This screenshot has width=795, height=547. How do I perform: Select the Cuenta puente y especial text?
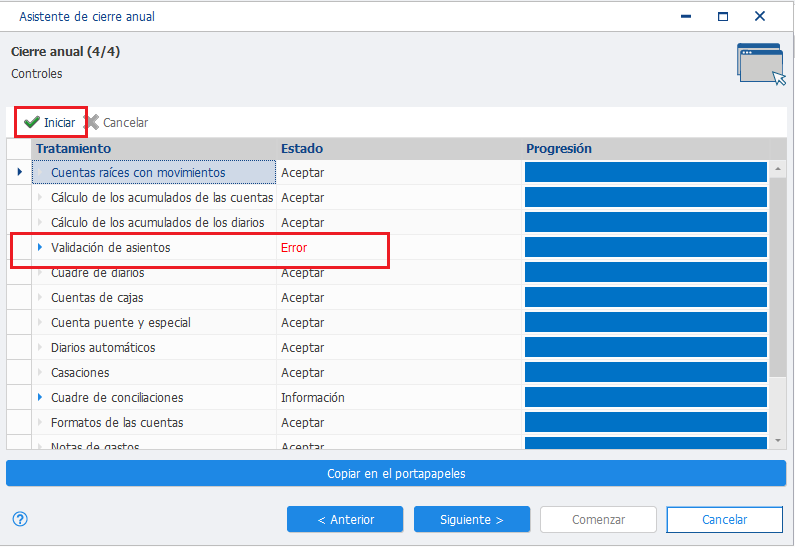tap(121, 322)
